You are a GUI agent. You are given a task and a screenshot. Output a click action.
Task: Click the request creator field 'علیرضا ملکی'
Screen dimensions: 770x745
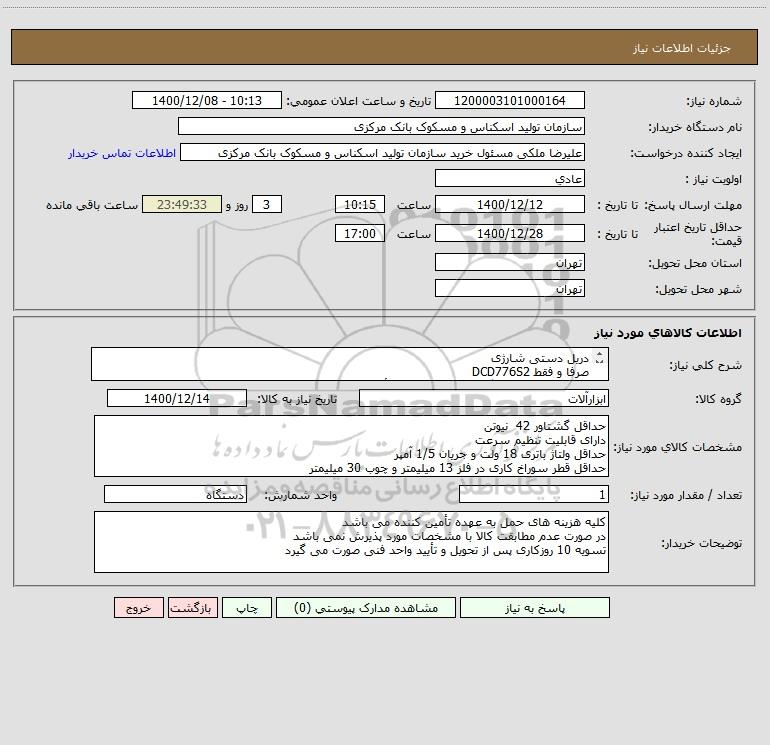[383, 152]
